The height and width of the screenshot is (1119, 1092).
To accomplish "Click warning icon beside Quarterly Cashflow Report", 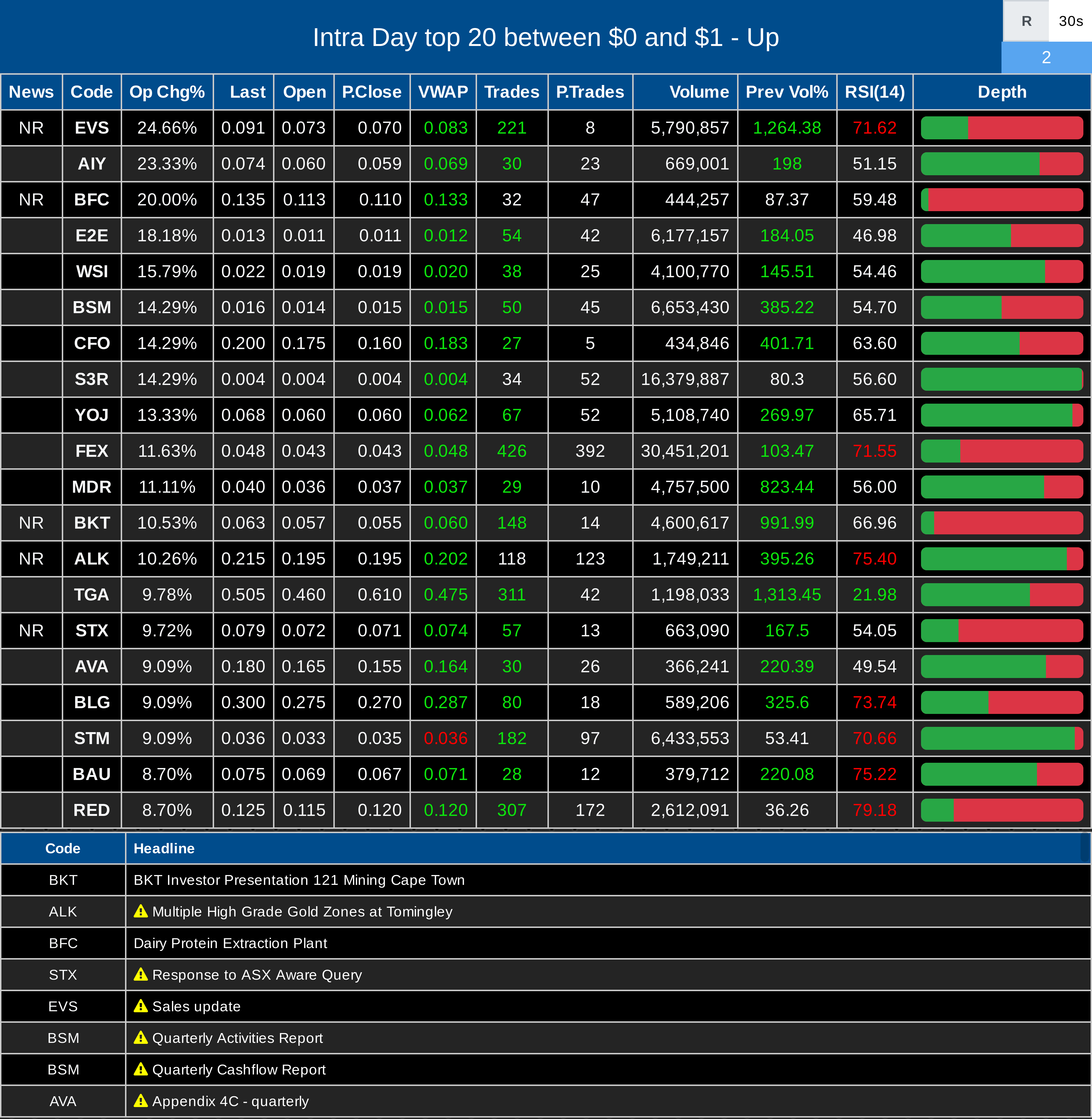I will pos(141,1069).
